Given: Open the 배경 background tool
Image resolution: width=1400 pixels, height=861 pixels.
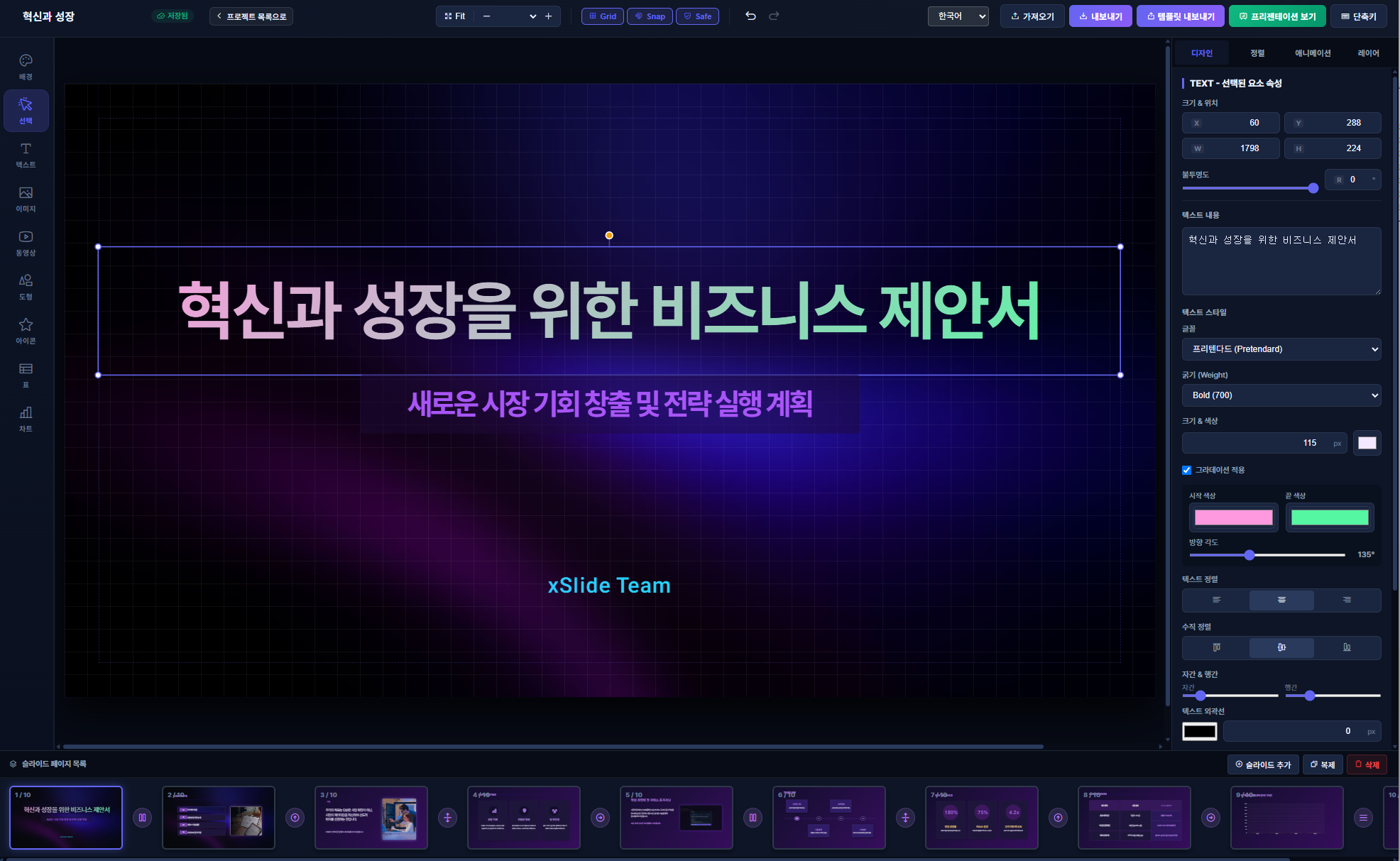Looking at the screenshot, I should pos(26,67).
